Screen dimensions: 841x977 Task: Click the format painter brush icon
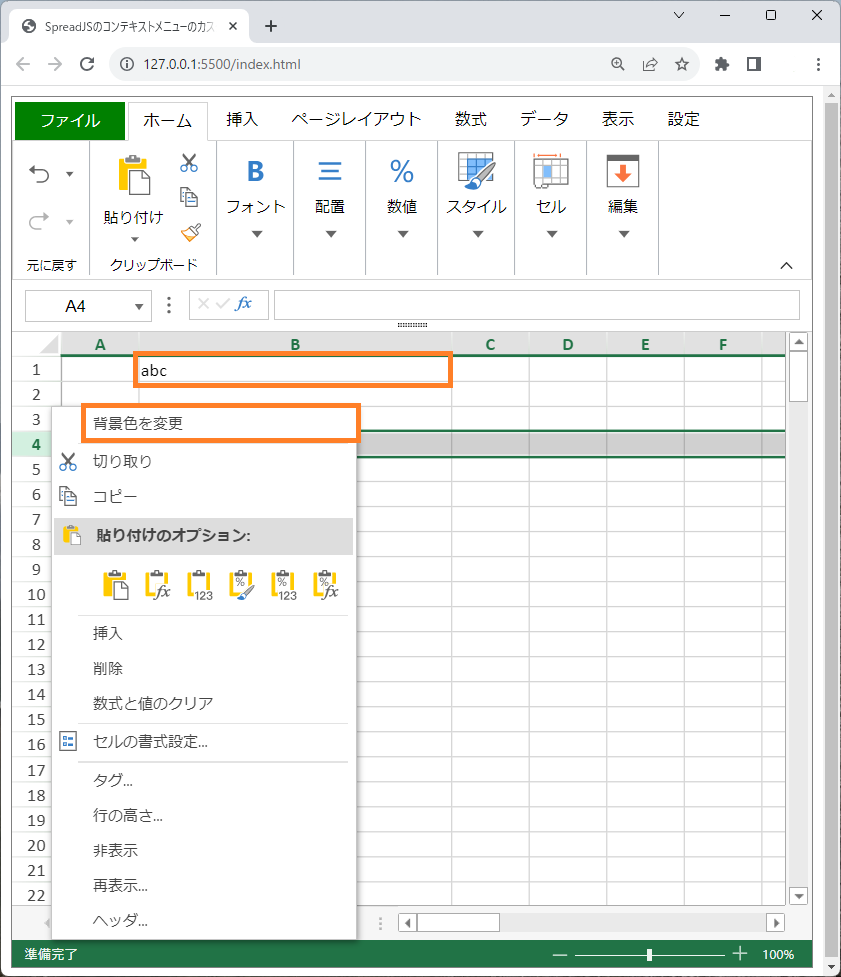click(x=191, y=232)
